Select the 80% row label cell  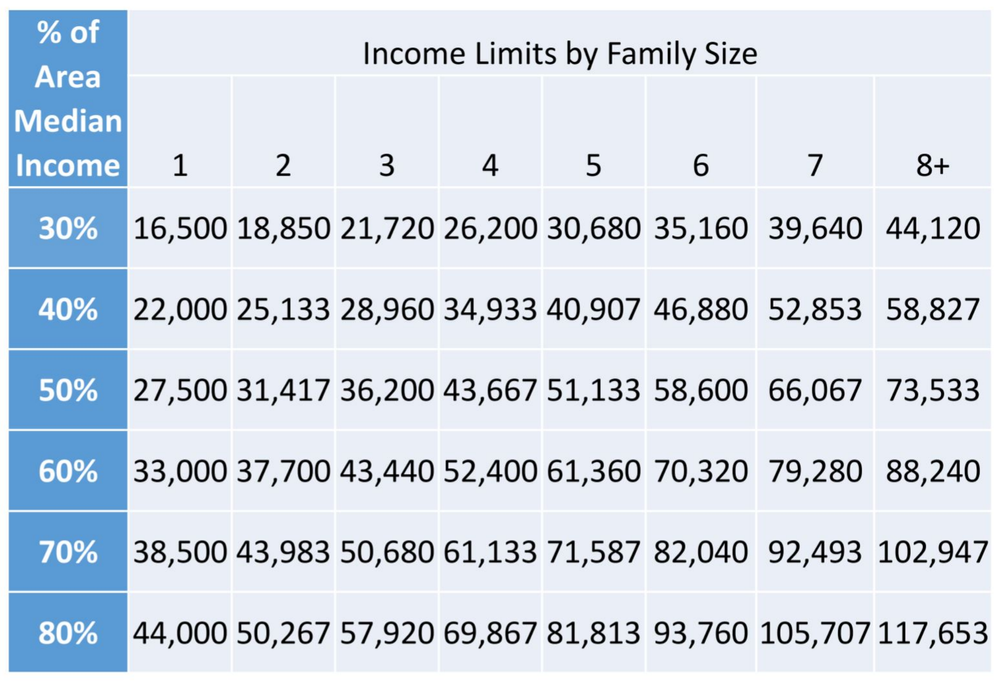(x=67, y=633)
